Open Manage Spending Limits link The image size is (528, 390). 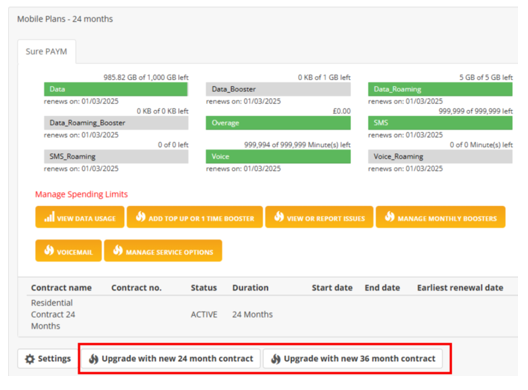pyautogui.click(x=81, y=194)
